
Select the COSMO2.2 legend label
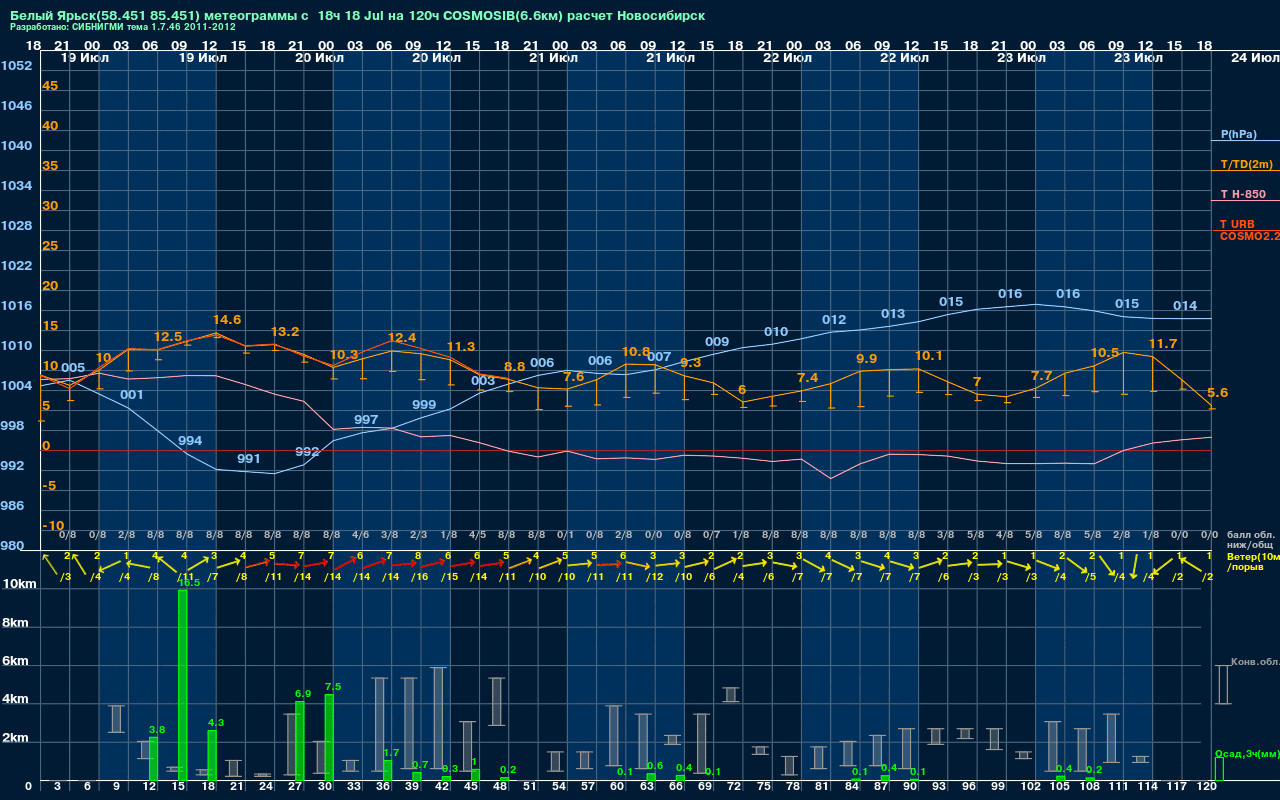1250,235
